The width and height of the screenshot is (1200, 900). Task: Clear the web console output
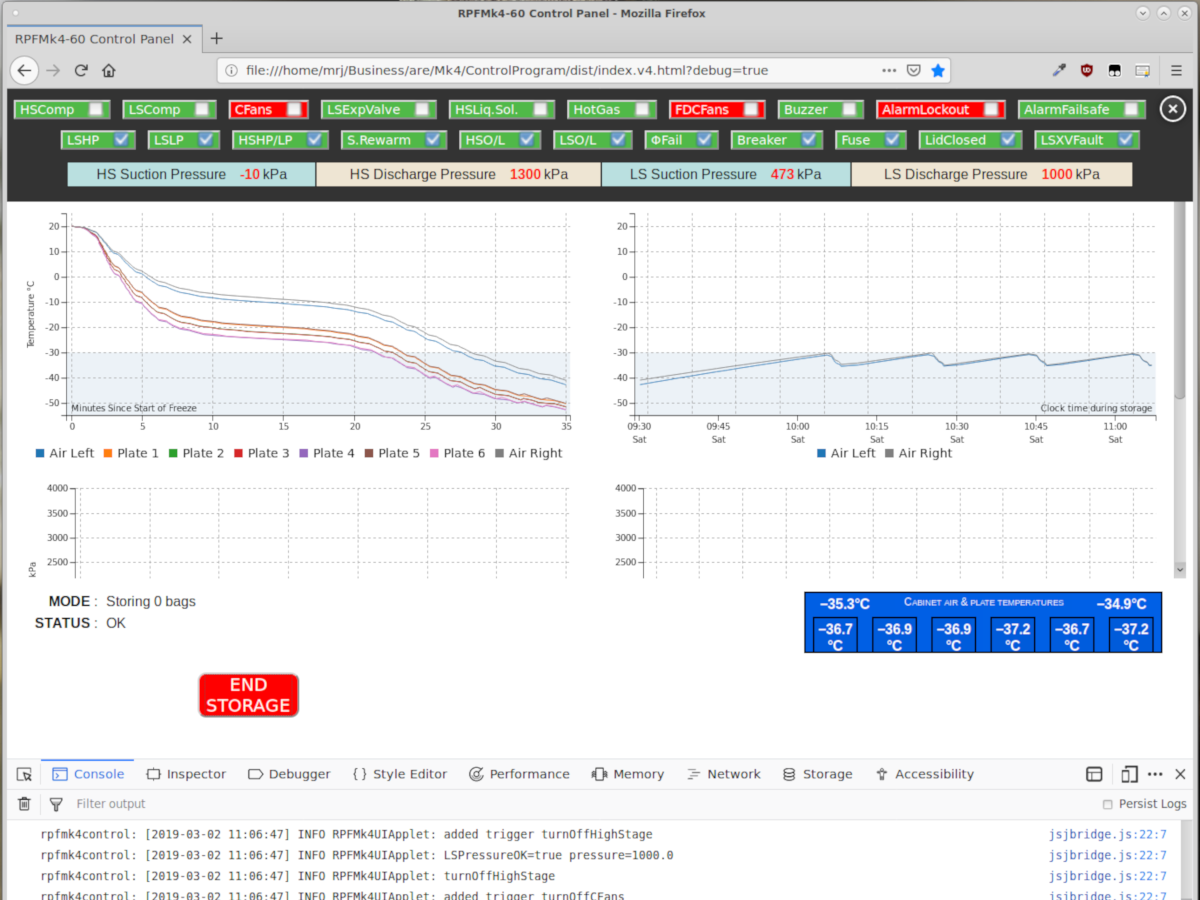click(x=25, y=804)
